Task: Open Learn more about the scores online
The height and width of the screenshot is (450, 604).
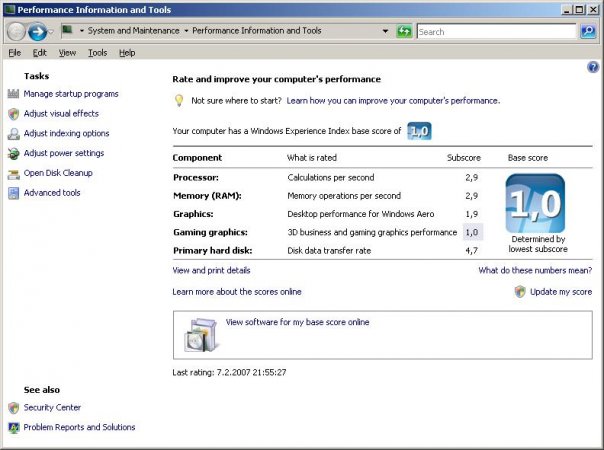Action: pos(237,292)
